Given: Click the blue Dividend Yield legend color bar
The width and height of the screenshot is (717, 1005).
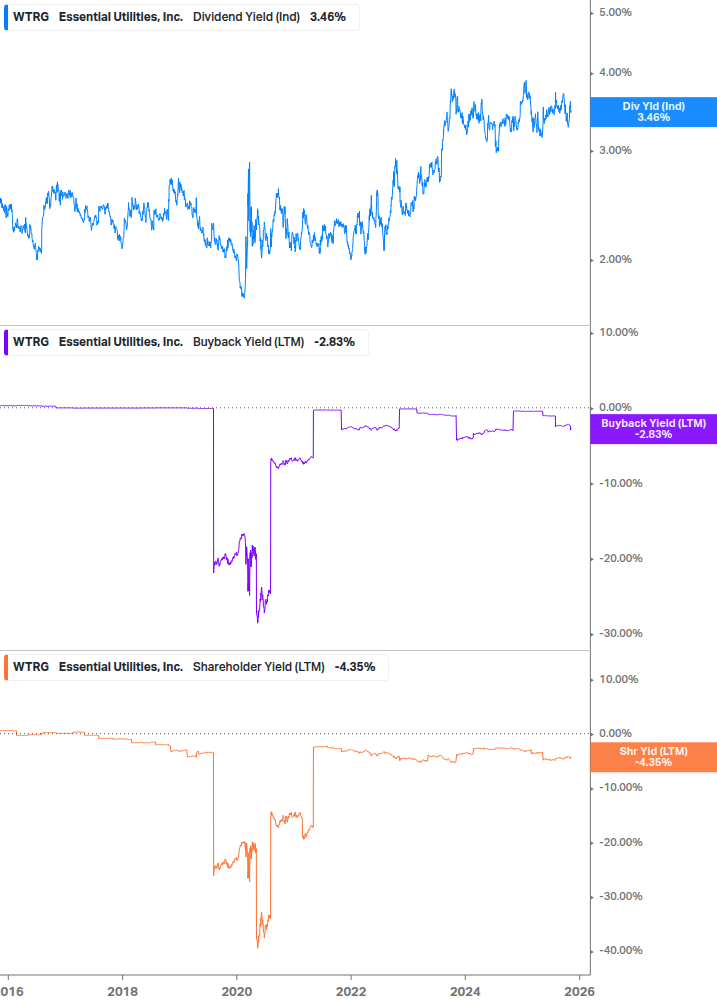Looking at the screenshot, I should (6, 17).
